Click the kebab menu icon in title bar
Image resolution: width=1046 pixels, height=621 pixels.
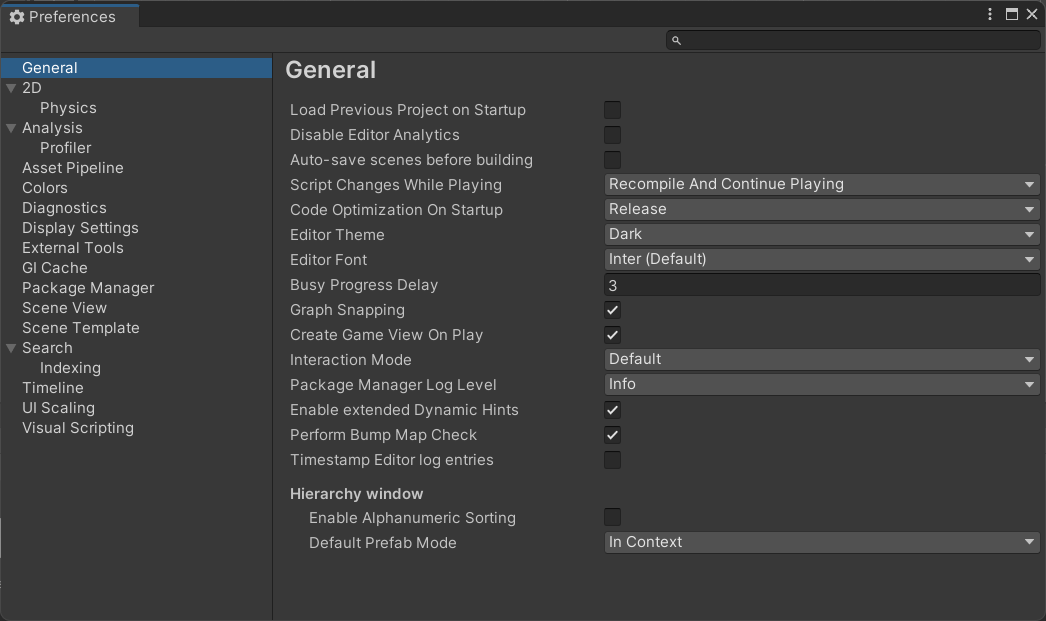coord(990,14)
